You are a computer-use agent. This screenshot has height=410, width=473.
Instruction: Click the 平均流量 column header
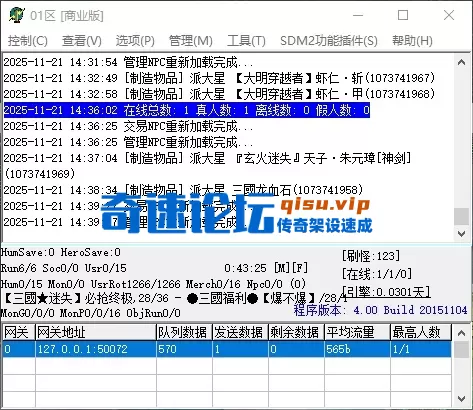(357, 332)
